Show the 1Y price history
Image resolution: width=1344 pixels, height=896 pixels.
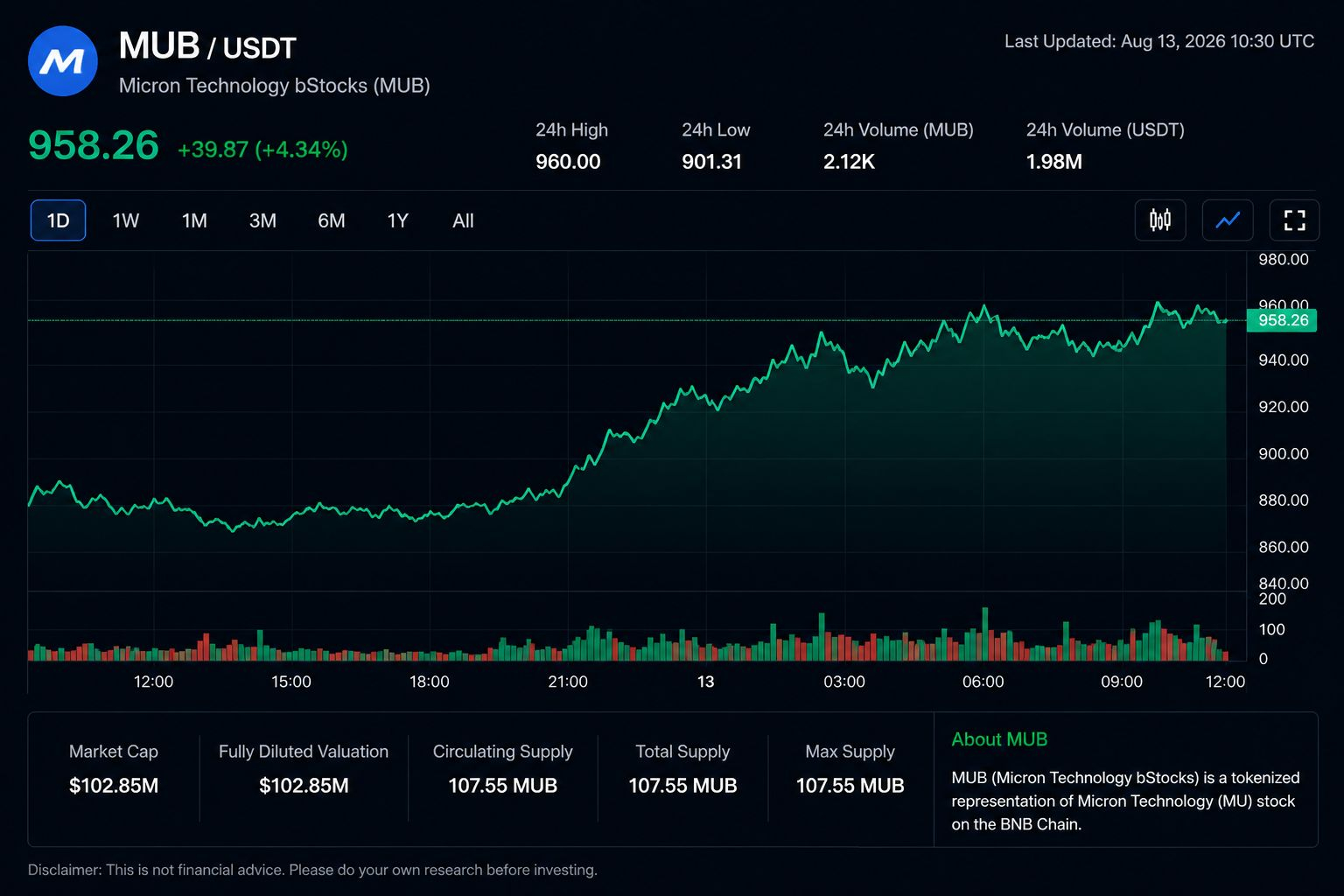[x=398, y=220]
